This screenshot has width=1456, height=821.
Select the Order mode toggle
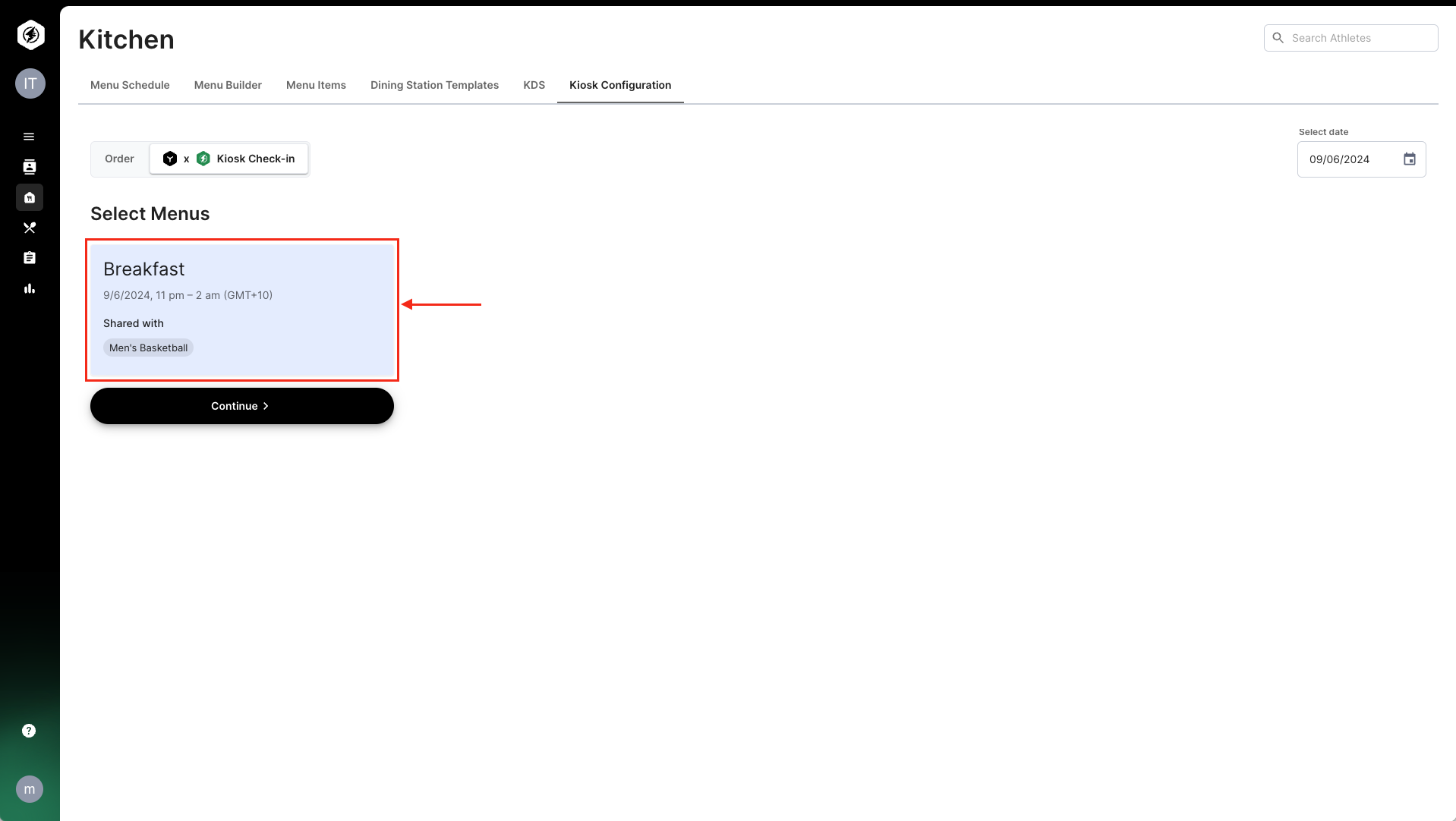(x=119, y=159)
